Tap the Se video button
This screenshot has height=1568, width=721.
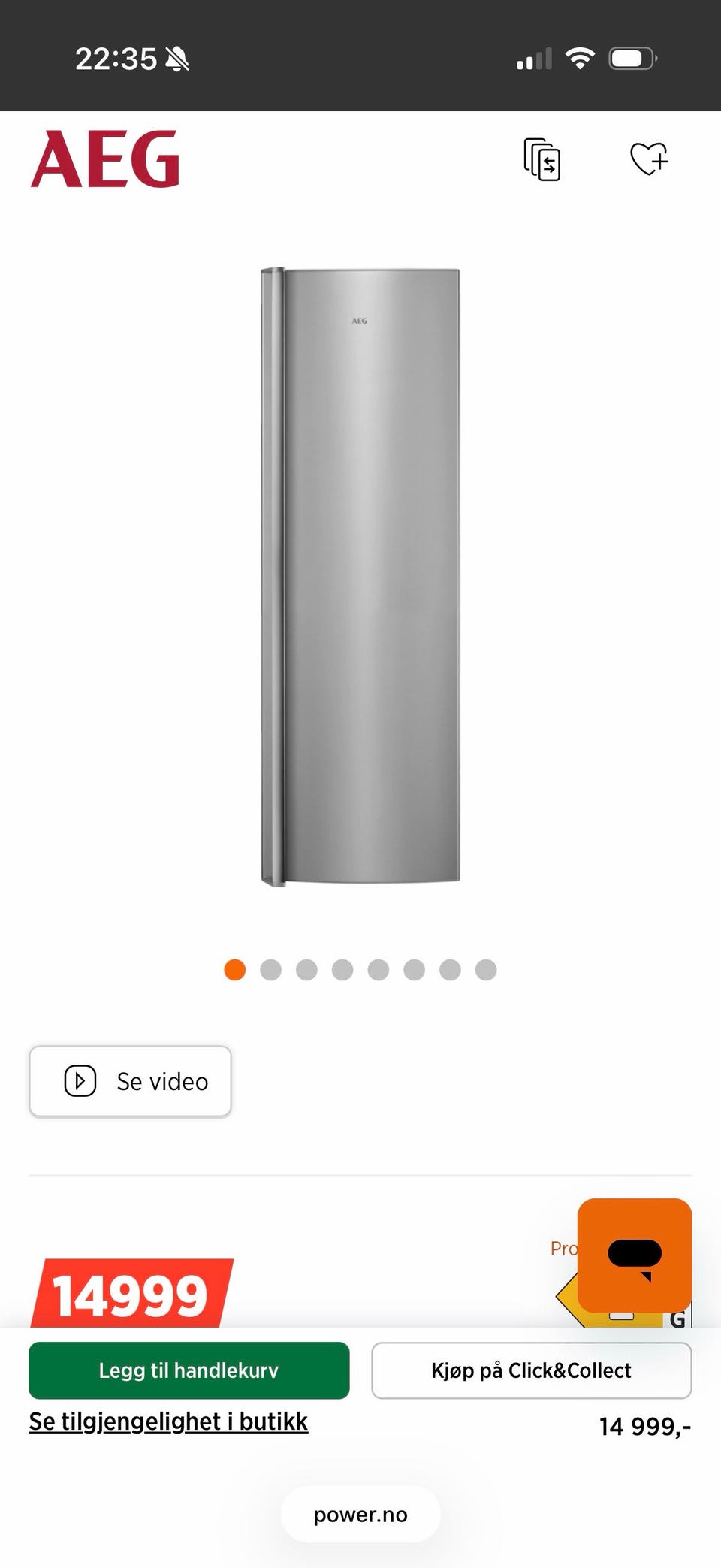pos(130,1081)
